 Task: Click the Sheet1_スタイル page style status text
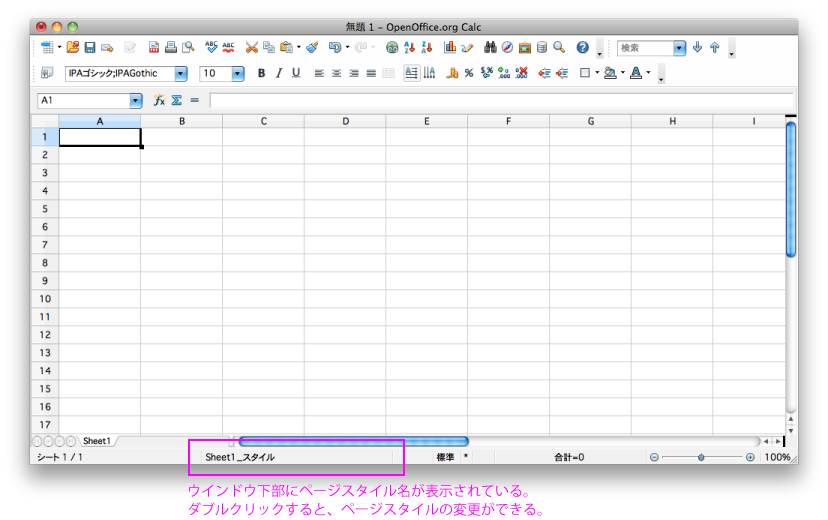(x=240, y=457)
